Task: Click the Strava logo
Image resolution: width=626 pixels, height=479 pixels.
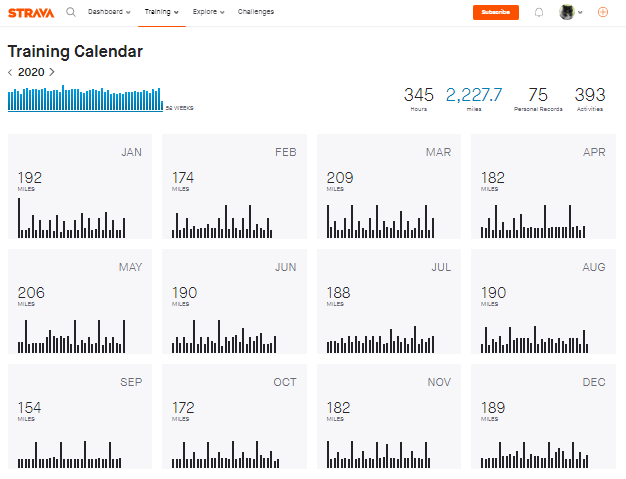Action: pos(31,12)
